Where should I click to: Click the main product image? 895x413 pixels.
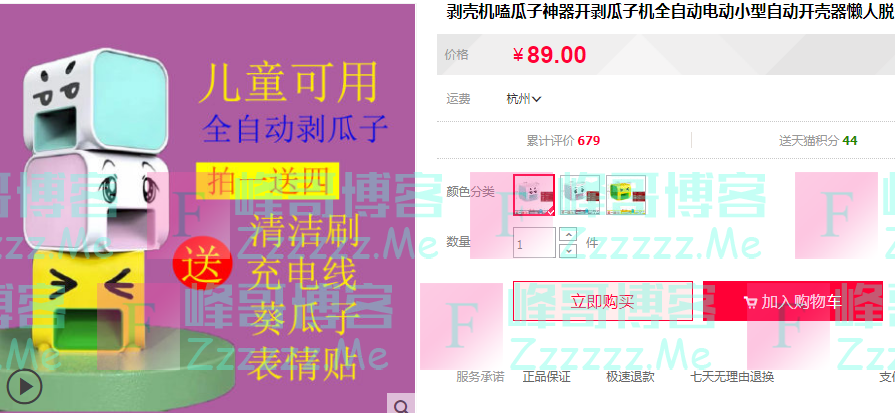207,208
